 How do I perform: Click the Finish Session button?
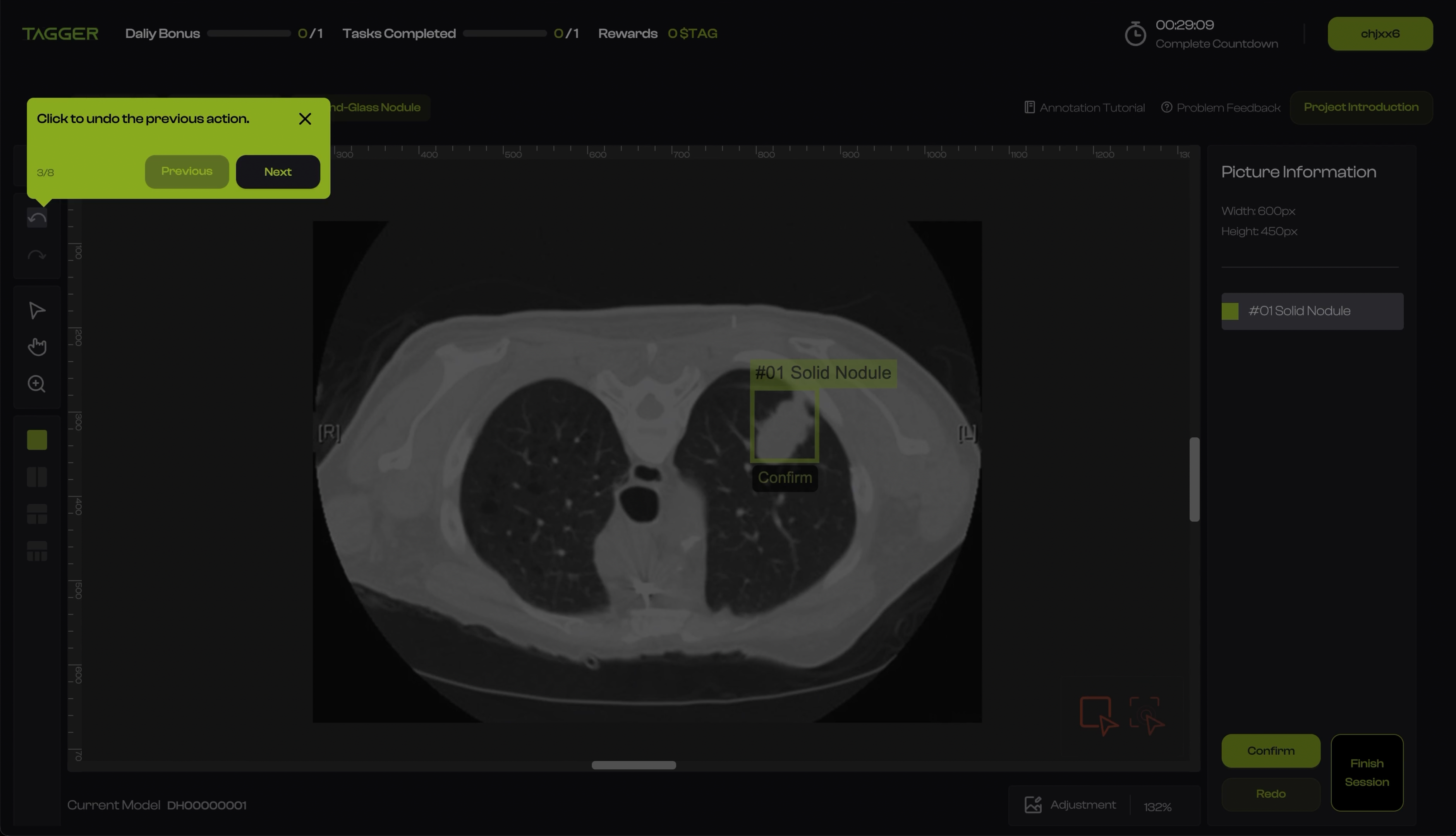[x=1367, y=772]
